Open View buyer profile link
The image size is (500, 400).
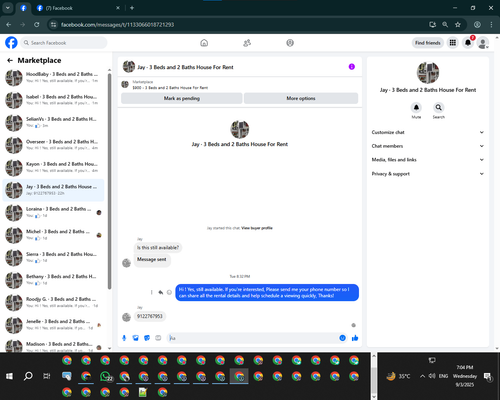point(257,228)
